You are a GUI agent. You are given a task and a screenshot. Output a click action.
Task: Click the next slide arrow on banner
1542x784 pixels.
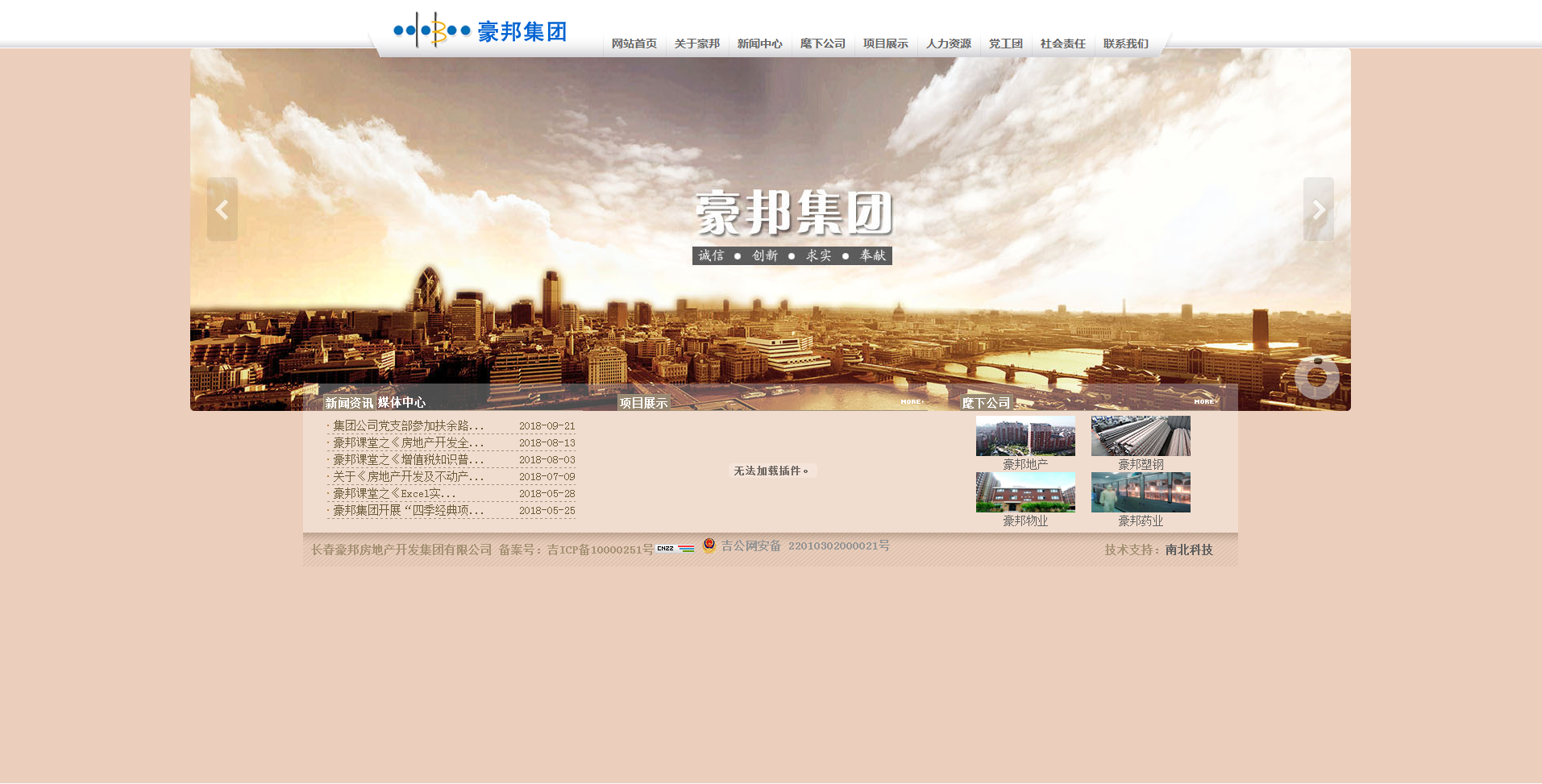coord(1318,209)
